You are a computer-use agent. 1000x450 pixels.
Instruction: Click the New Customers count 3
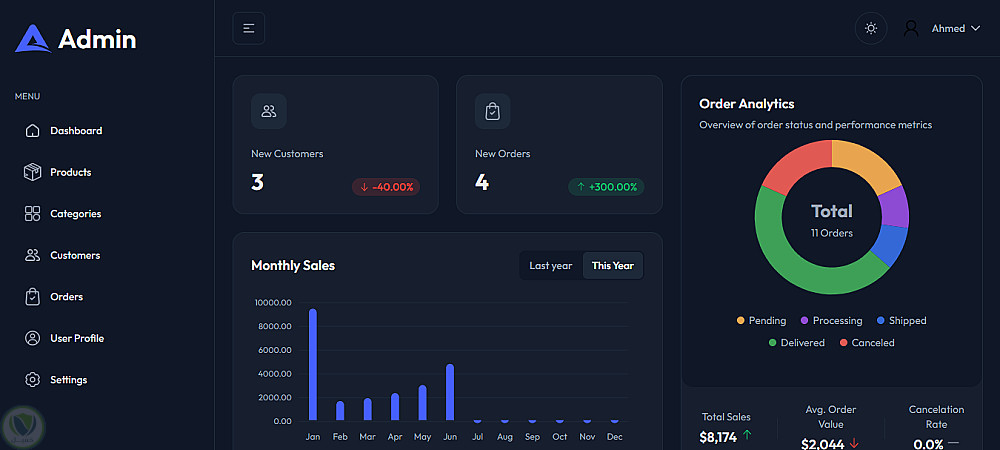pos(257,182)
